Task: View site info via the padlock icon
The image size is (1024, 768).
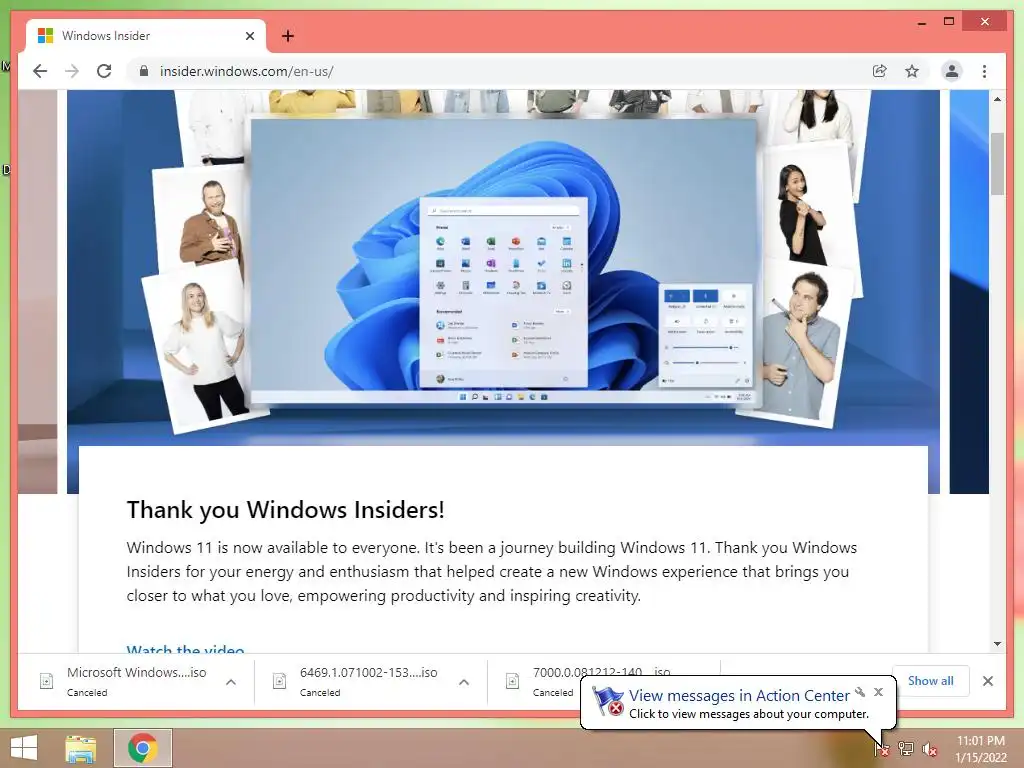Action: pyautogui.click(x=144, y=71)
